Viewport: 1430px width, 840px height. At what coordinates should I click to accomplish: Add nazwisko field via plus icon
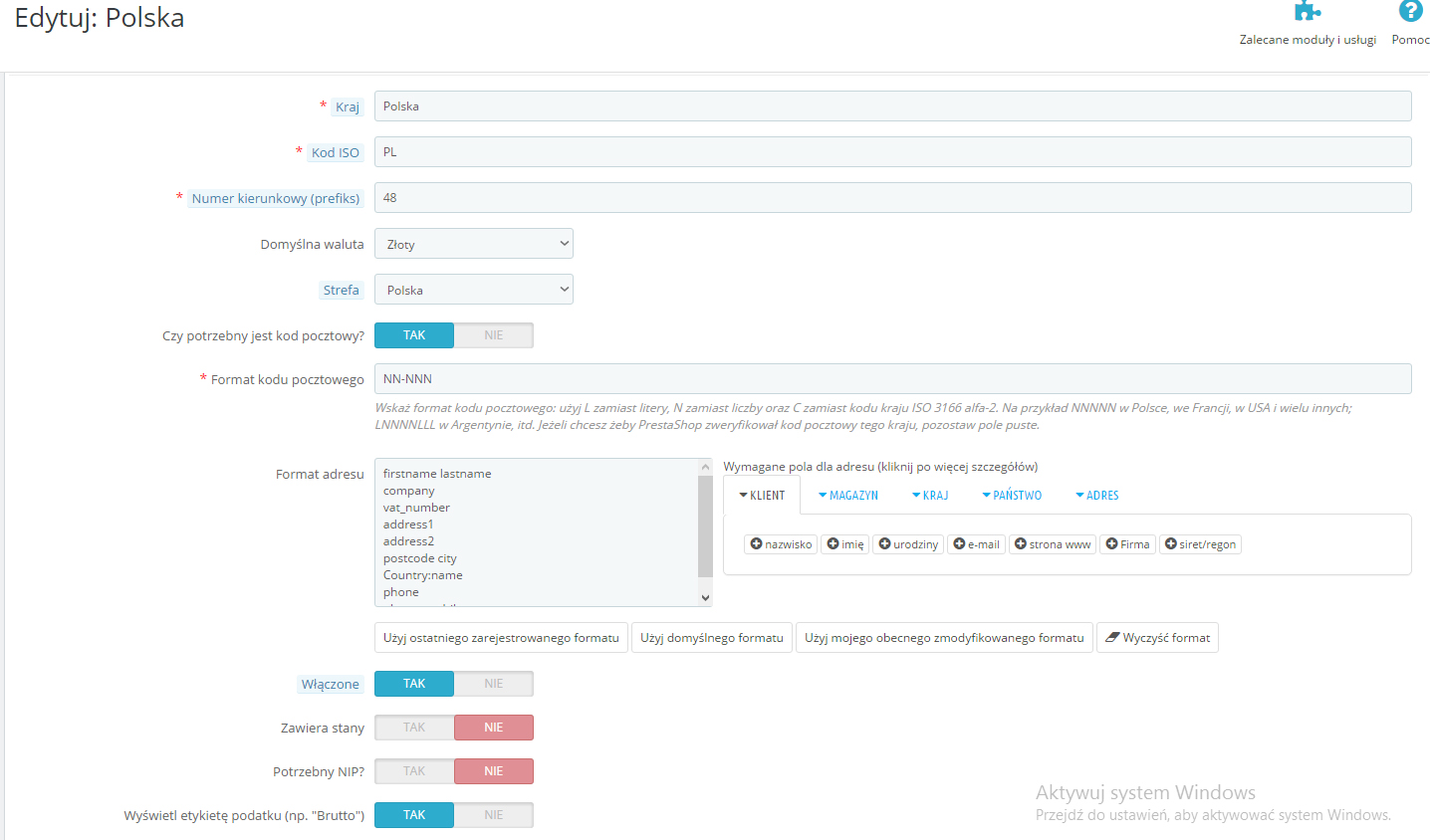coord(757,543)
